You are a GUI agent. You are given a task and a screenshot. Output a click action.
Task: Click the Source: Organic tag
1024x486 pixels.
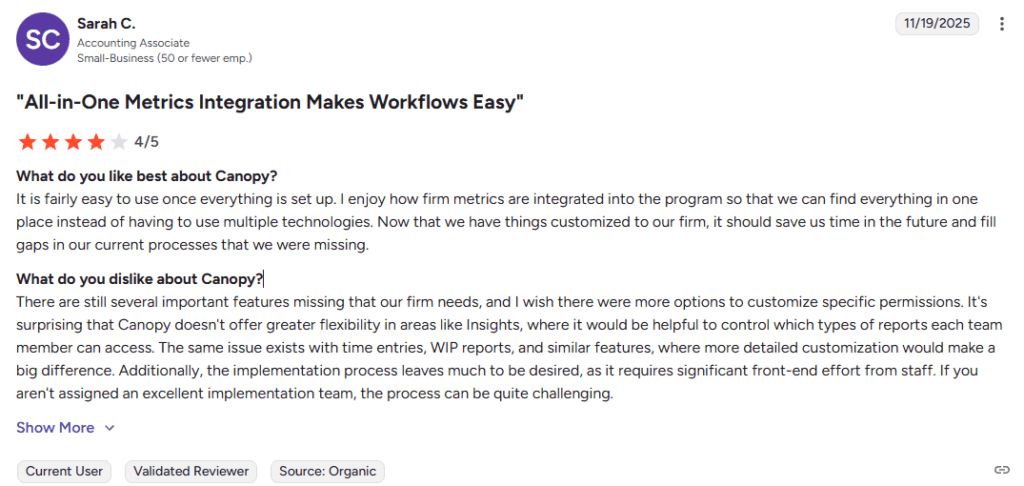coord(327,471)
